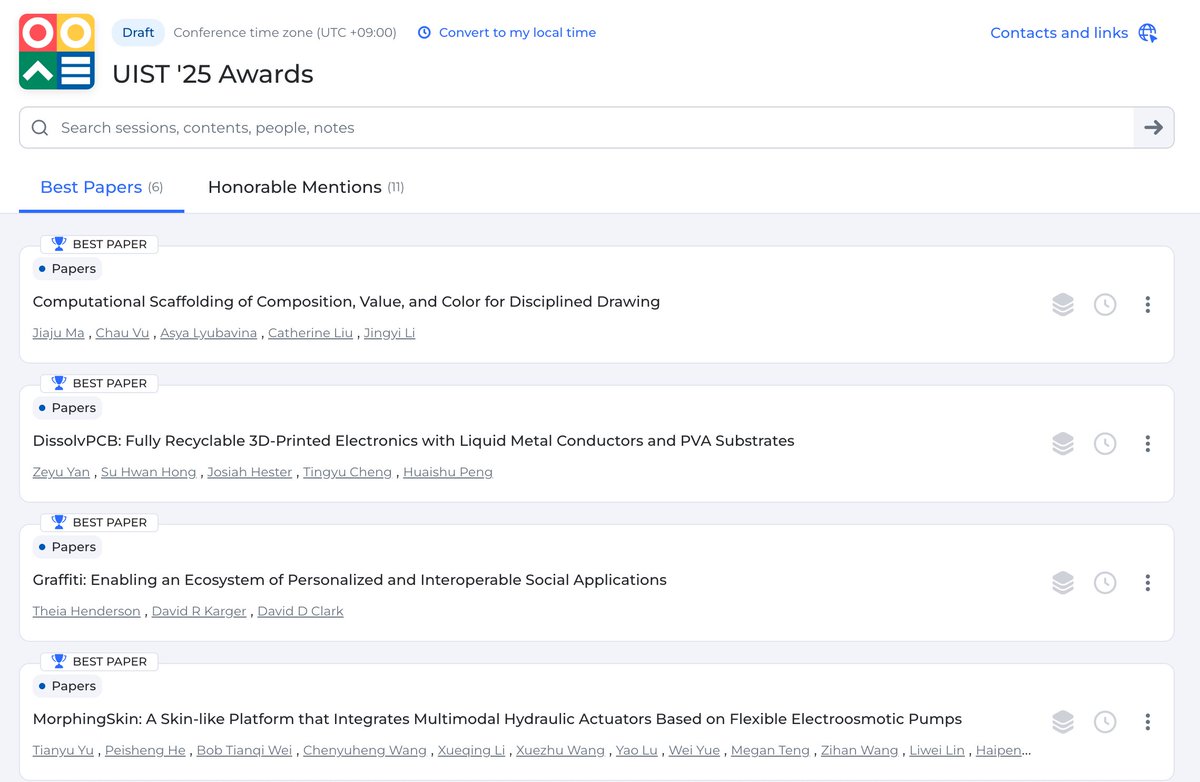The image size is (1200, 782).
Task: Open author Su Hwan Hong
Action: (x=149, y=472)
